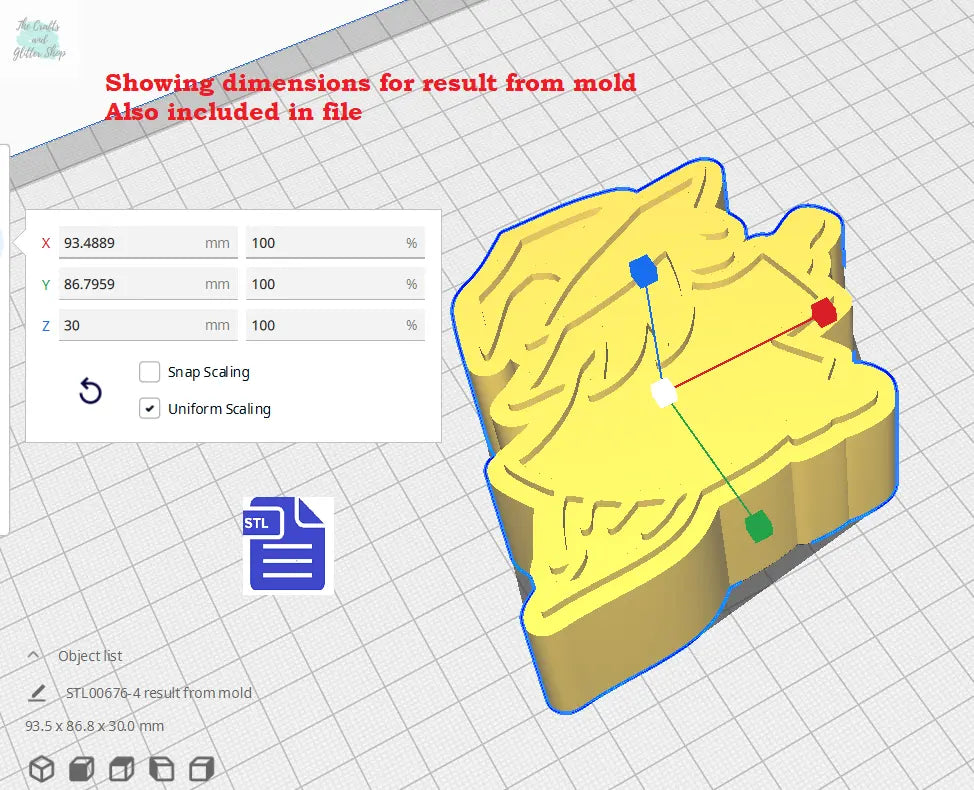Grab the red X-axis scale handle

(823, 312)
